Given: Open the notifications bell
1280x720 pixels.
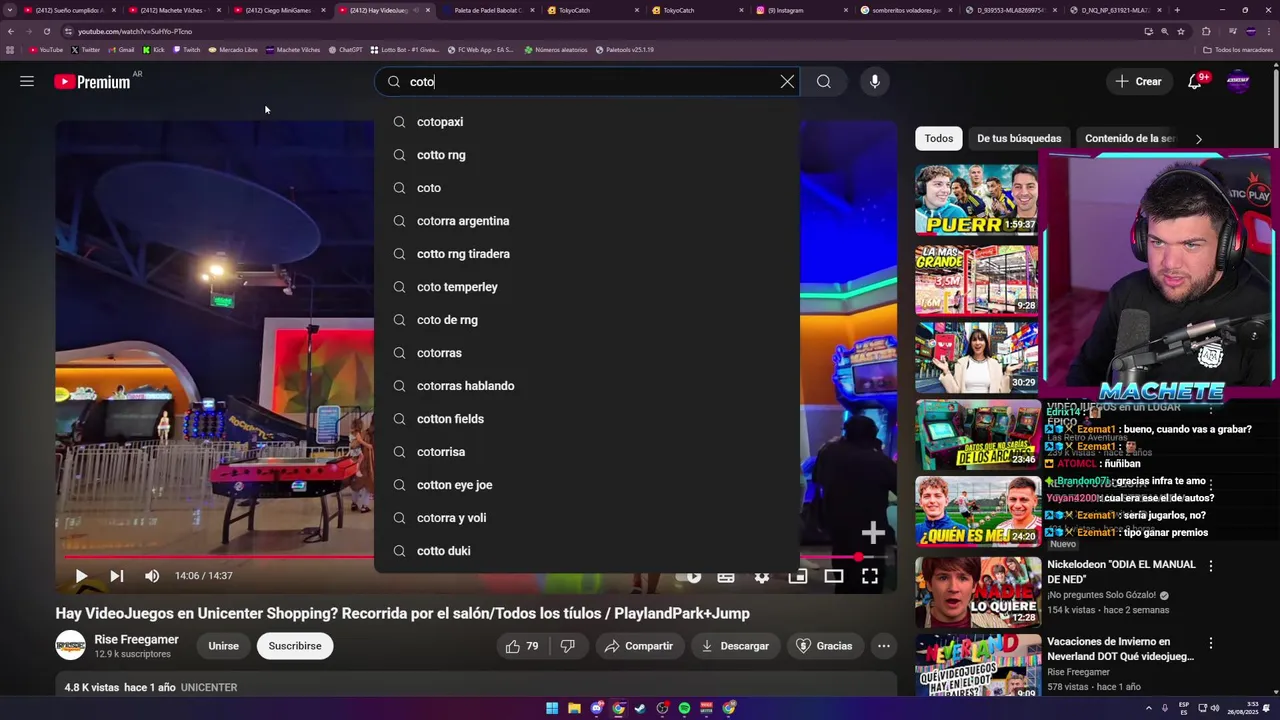Looking at the screenshot, I should click(x=1195, y=82).
